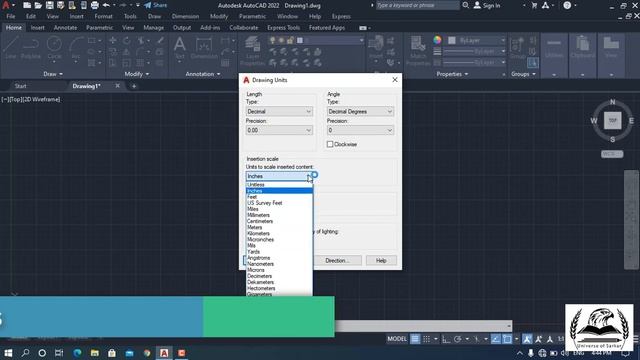Toggle object snap square icon in status bar
This screenshot has width=640, height=360.
coord(507,339)
